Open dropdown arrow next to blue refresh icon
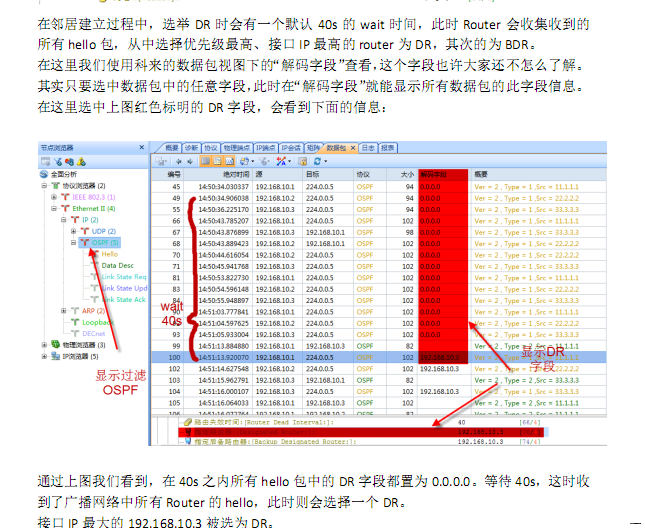This screenshot has width=645, height=528. (326, 162)
